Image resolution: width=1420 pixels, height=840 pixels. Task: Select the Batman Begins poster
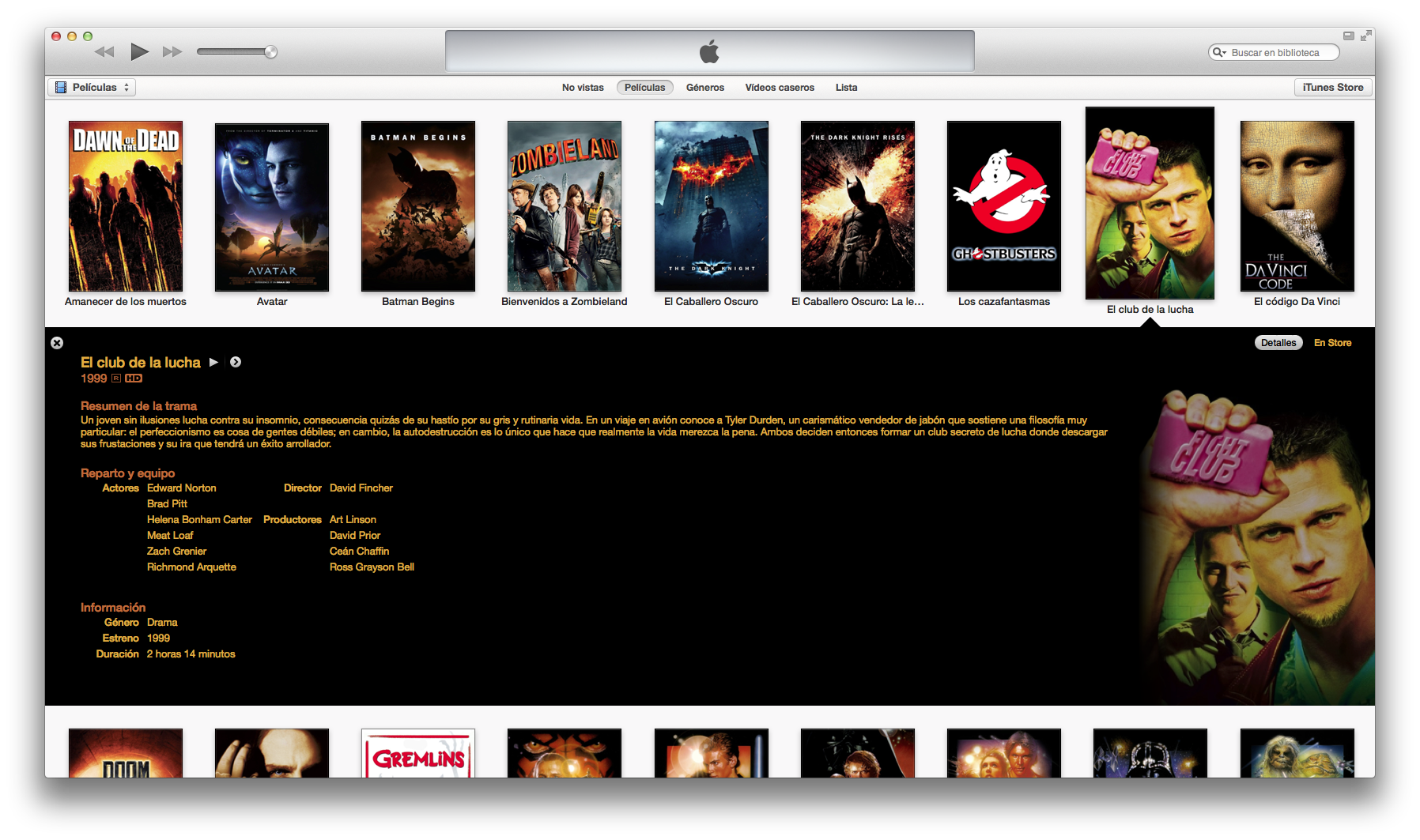click(418, 206)
